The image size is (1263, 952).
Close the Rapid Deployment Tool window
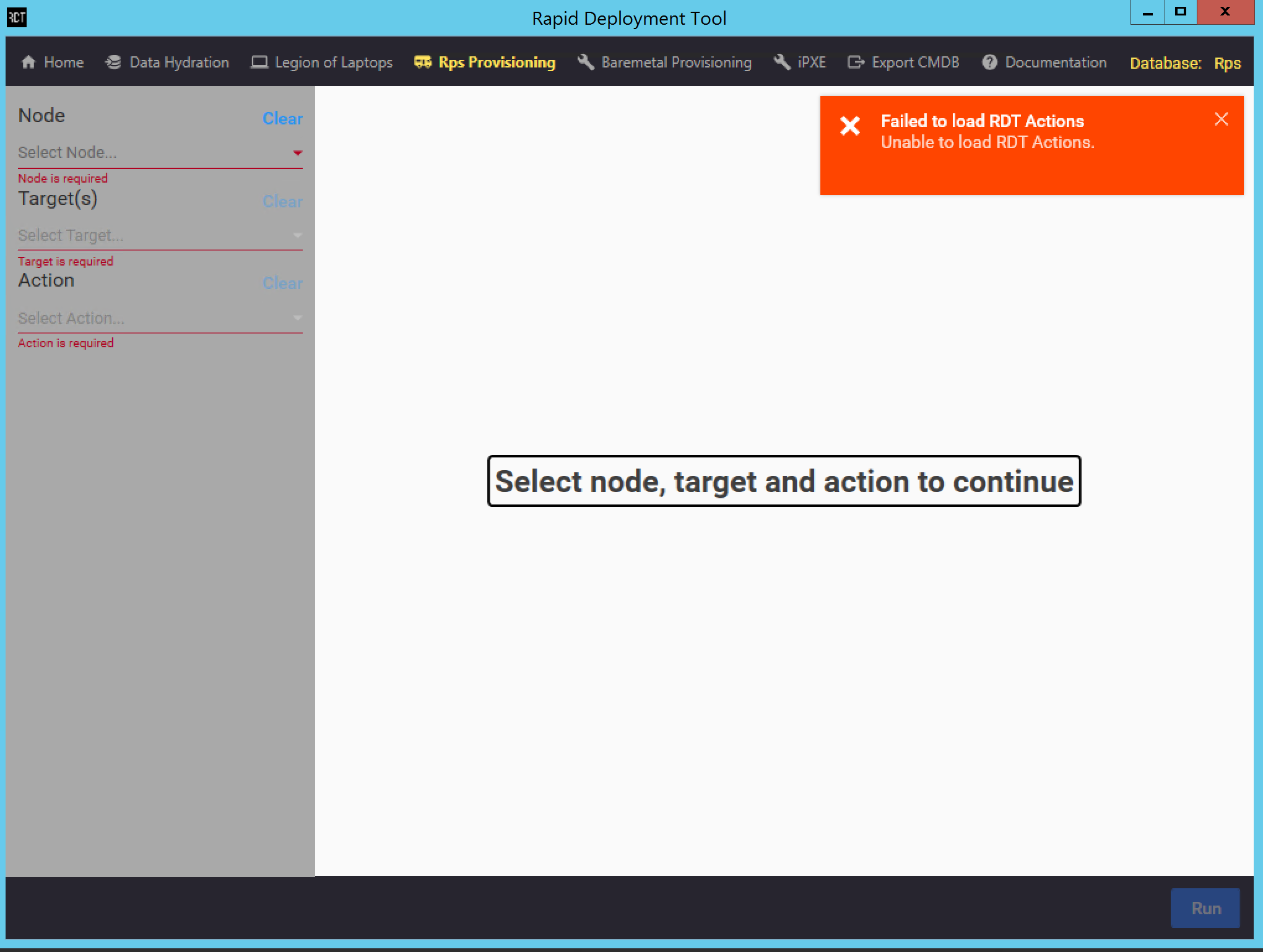1225,12
